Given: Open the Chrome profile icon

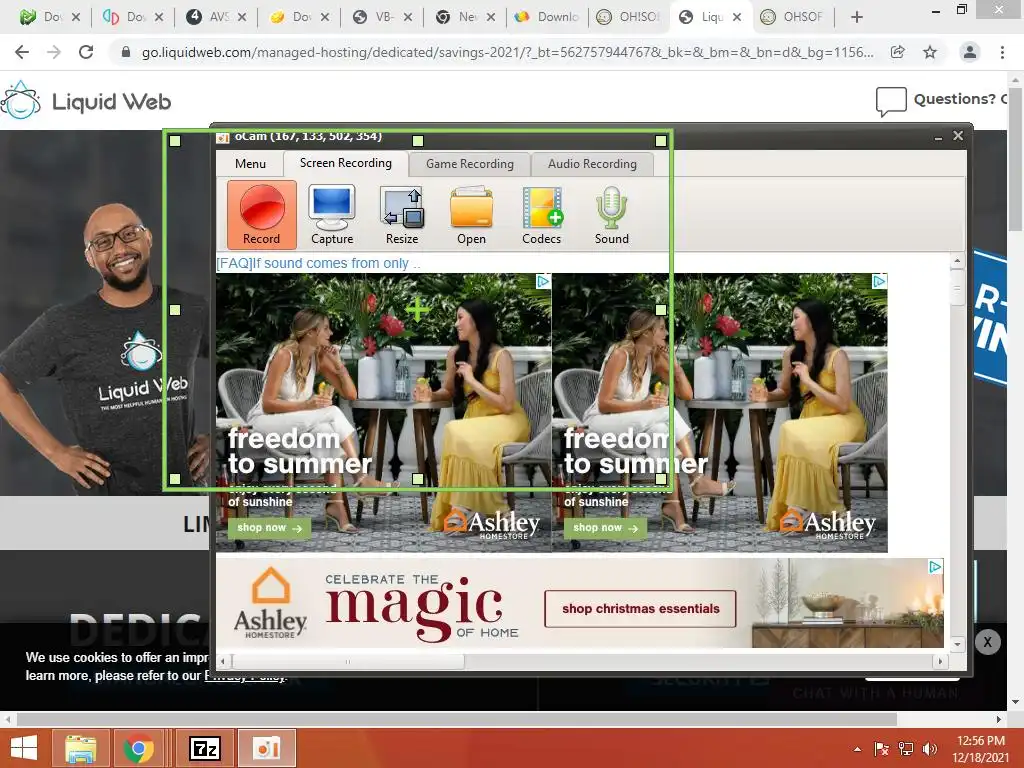Looking at the screenshot, I should [x=970, y=52].
